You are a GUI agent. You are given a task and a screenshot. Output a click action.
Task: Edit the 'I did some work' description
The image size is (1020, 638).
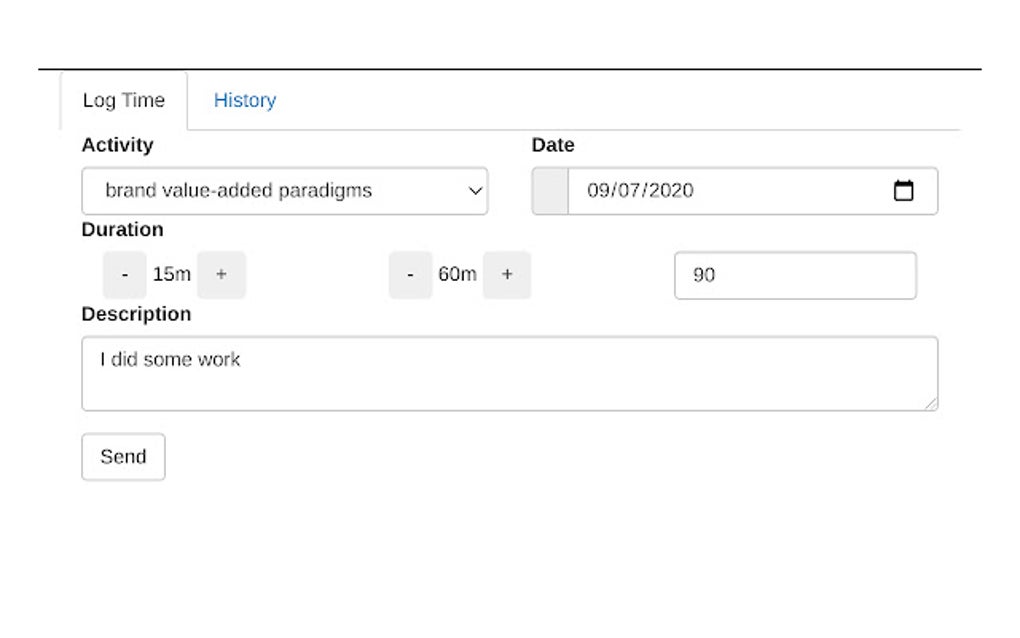(509, 370)
